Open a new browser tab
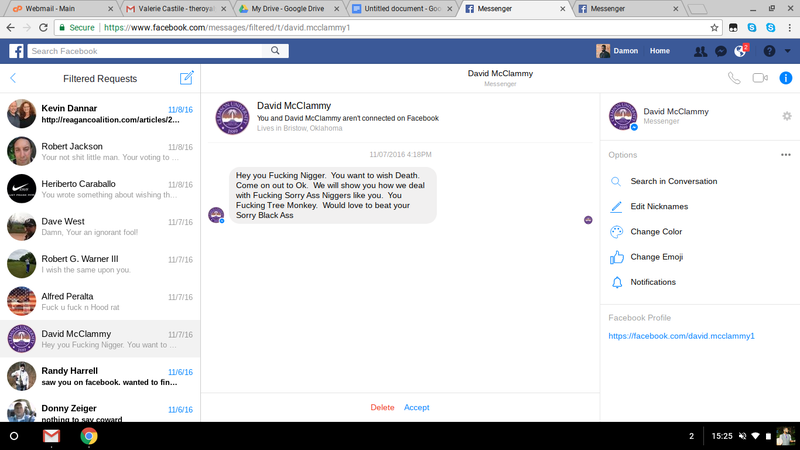The height and width of the screenshot is (450, 800). coord(697,9)
